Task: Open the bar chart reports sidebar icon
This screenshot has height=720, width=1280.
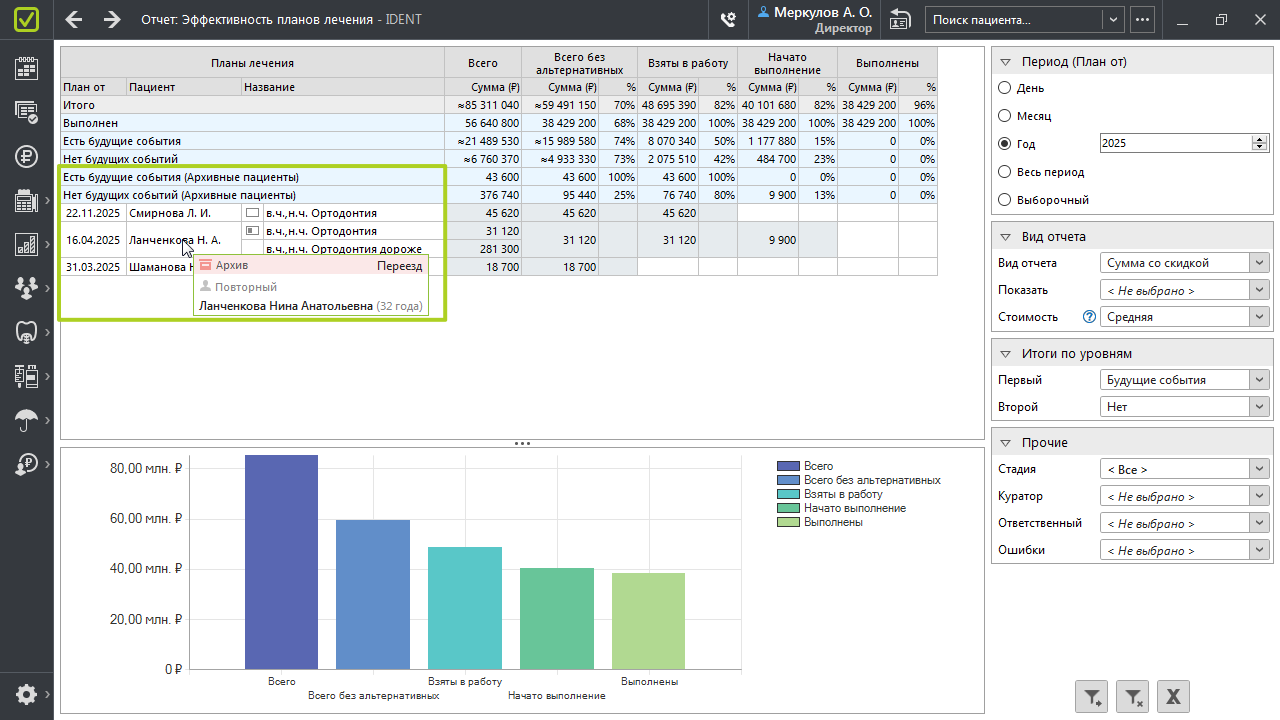Action: coord(26,244)
